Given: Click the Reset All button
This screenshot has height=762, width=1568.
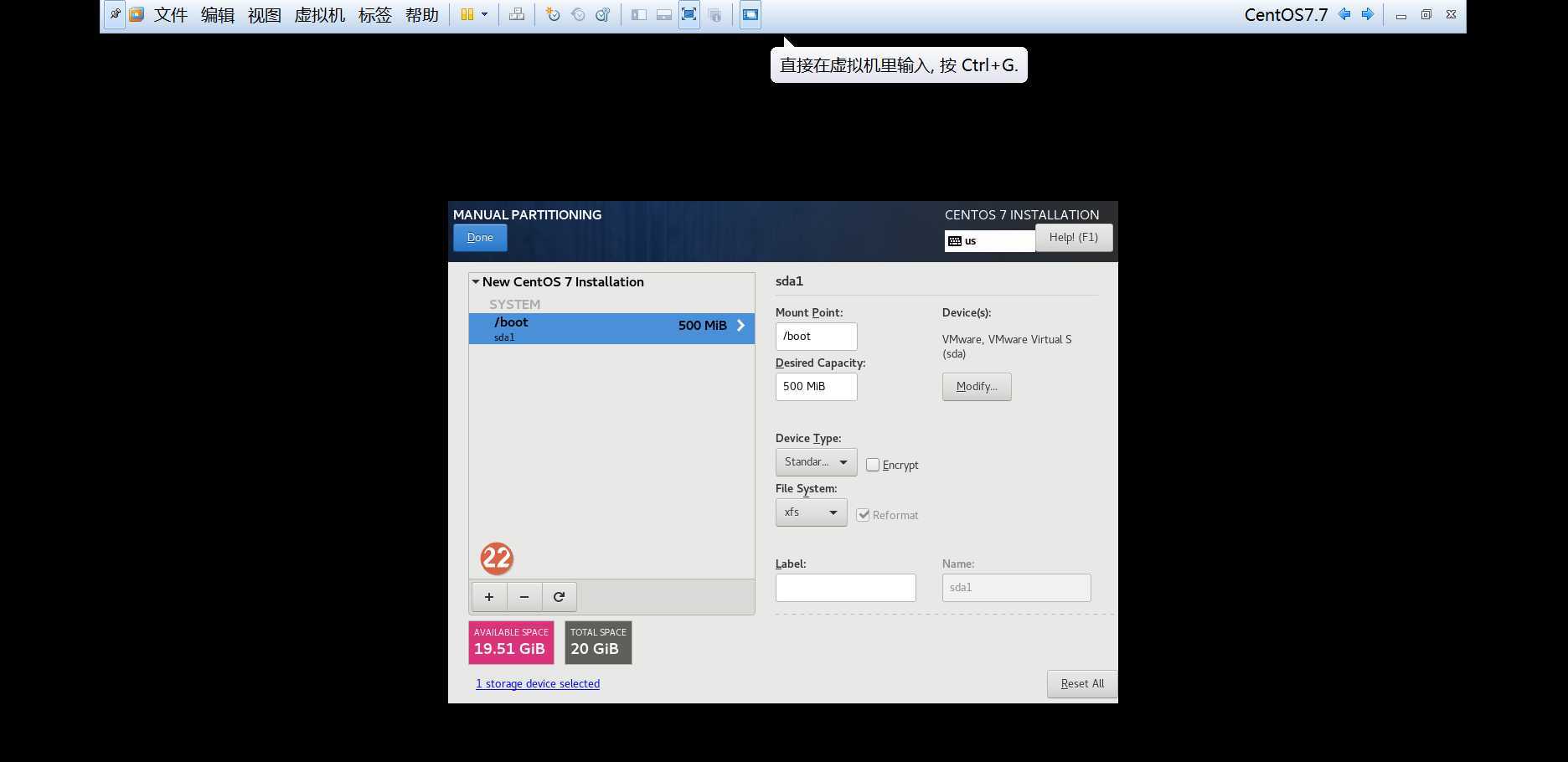Looking at the screenshot, I should pos(1082,684).
